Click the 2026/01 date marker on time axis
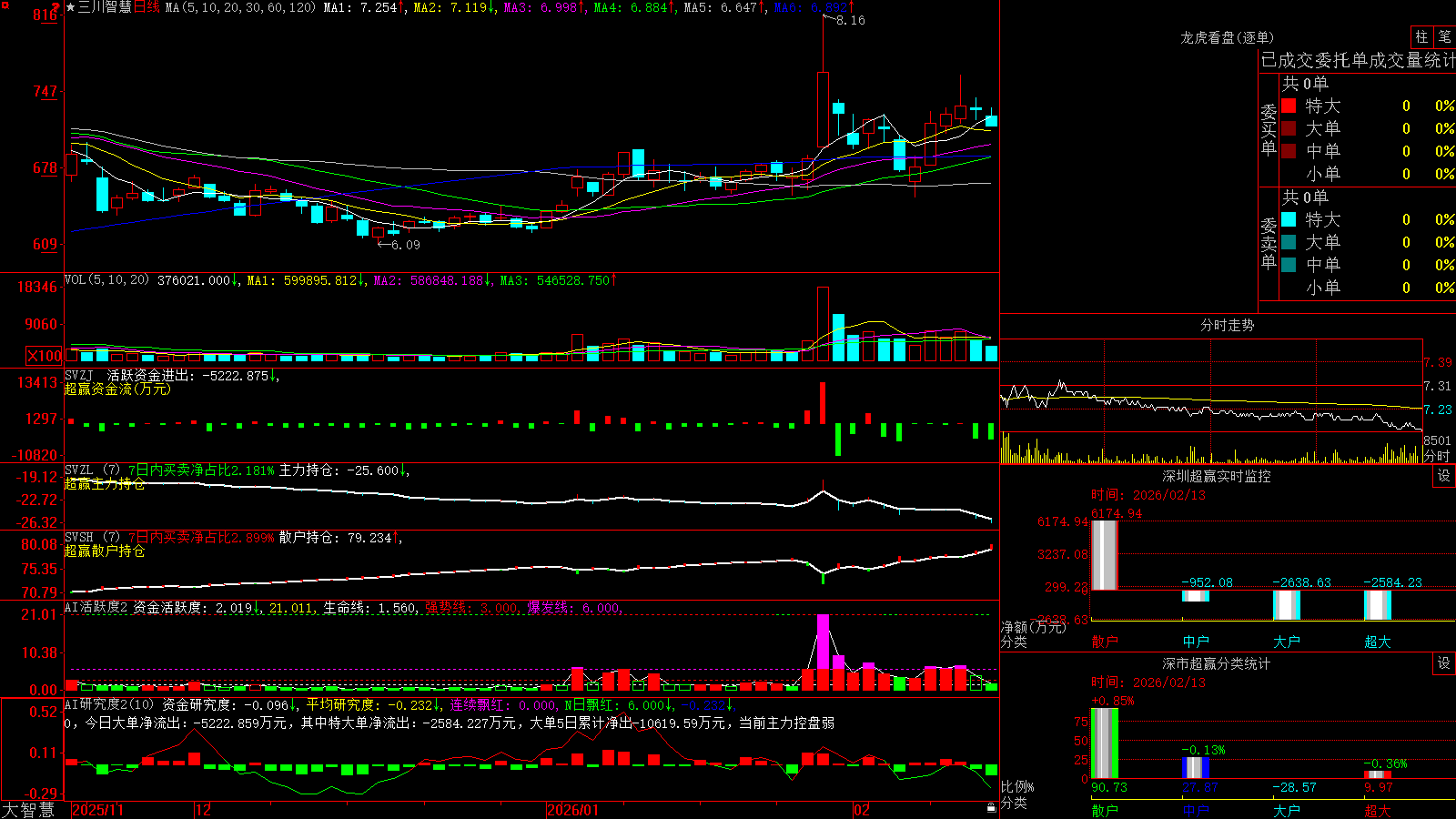Screen dimensions: 1456x819 [573, 810]
